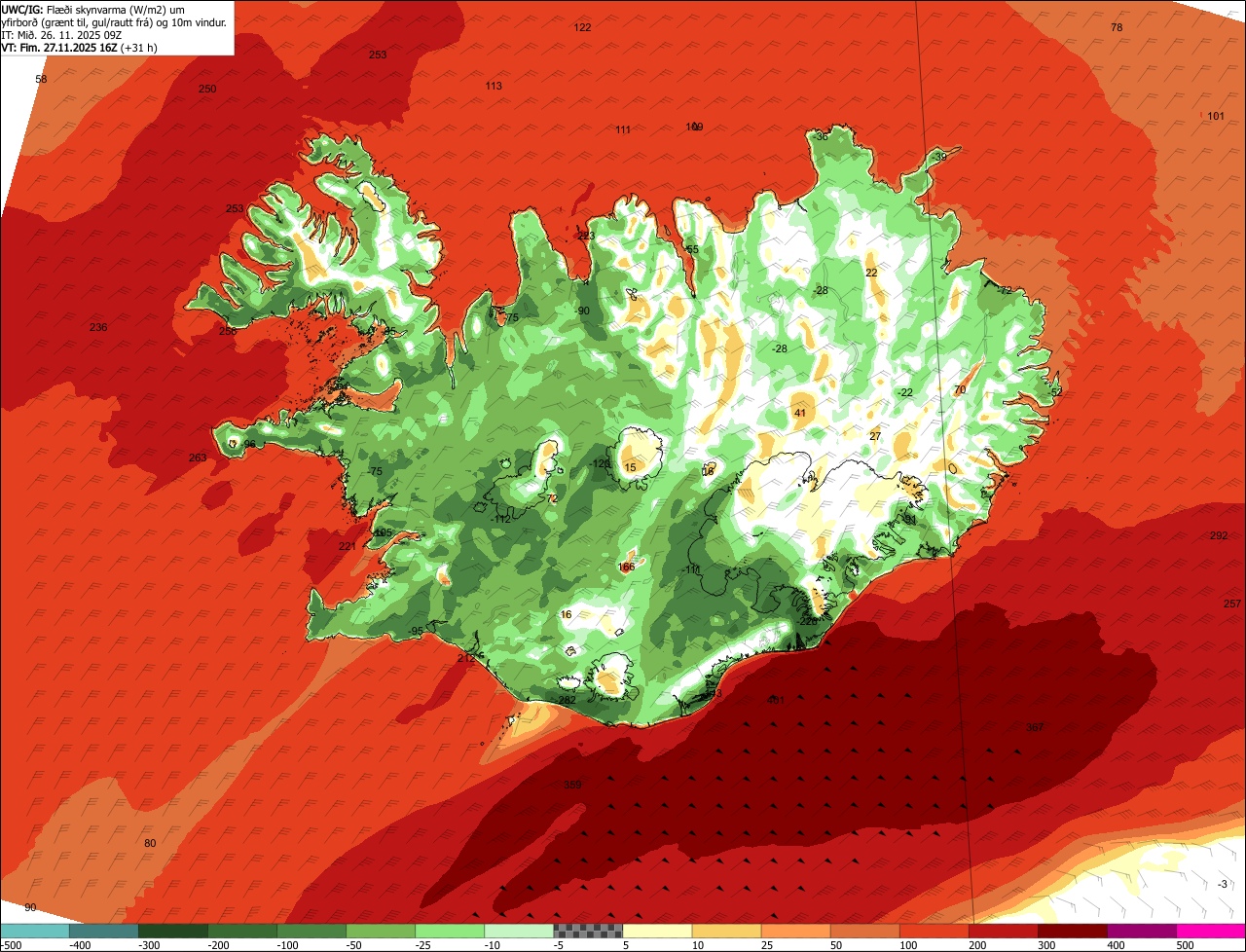
Task: Click the map value '250'
Action: 207,89
